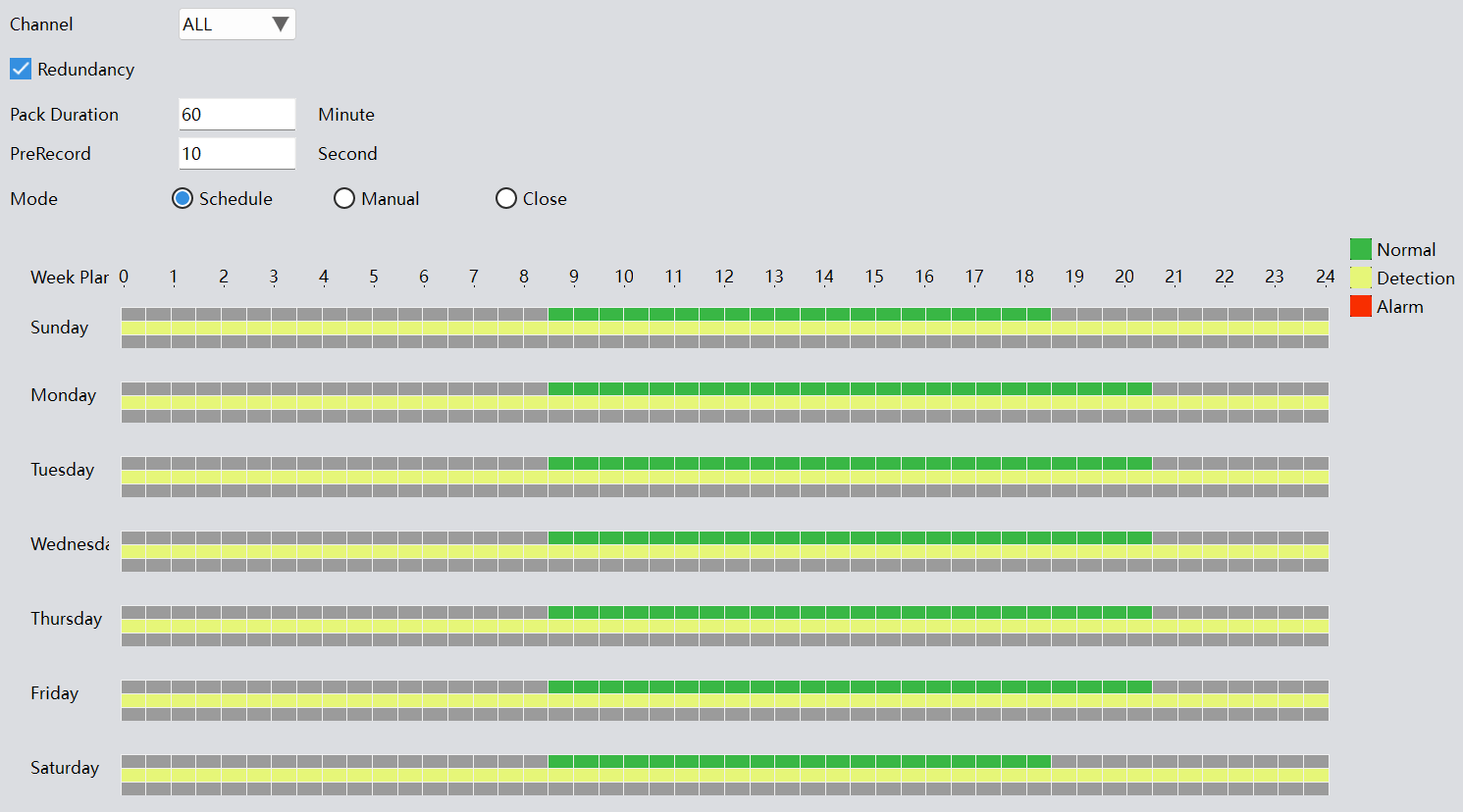
Task: Choose the yellow Detection record type swatch
Action: click(1360, 278)
